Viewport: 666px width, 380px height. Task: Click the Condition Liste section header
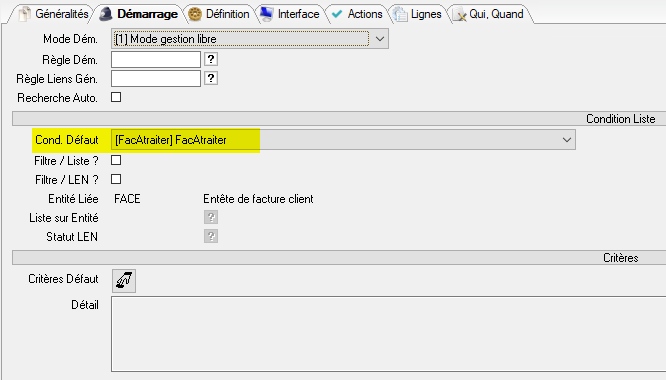click(621, 119)
